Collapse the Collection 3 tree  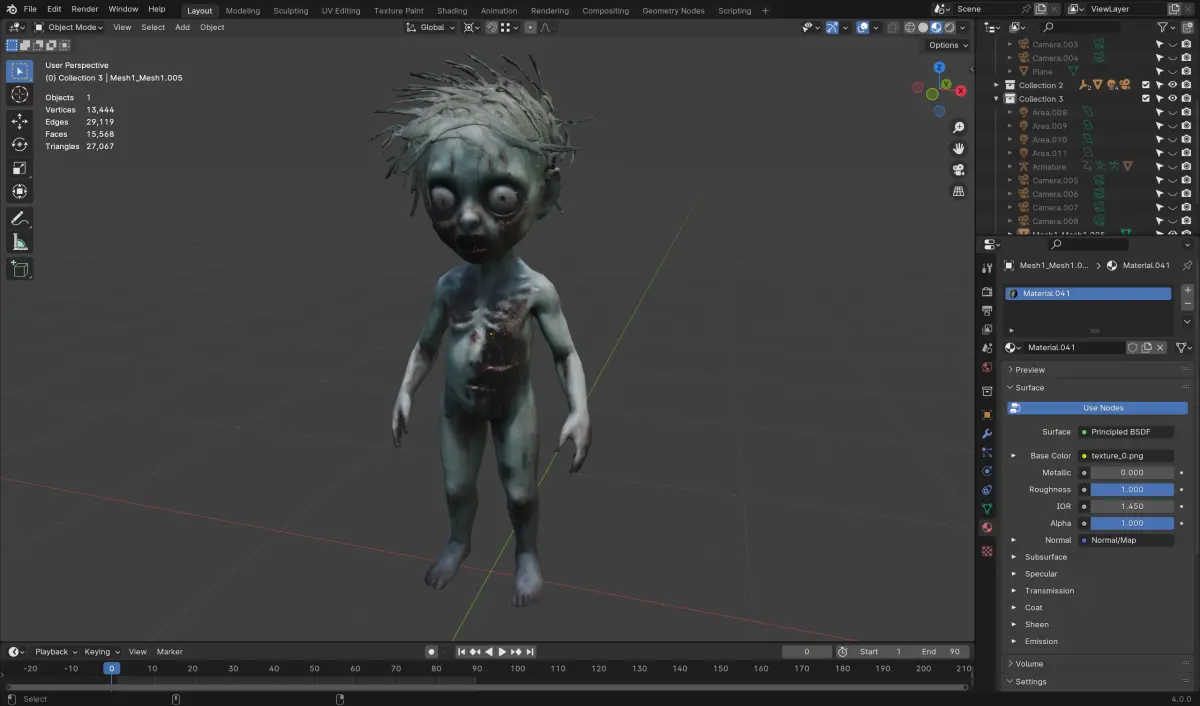click(995, 98)
